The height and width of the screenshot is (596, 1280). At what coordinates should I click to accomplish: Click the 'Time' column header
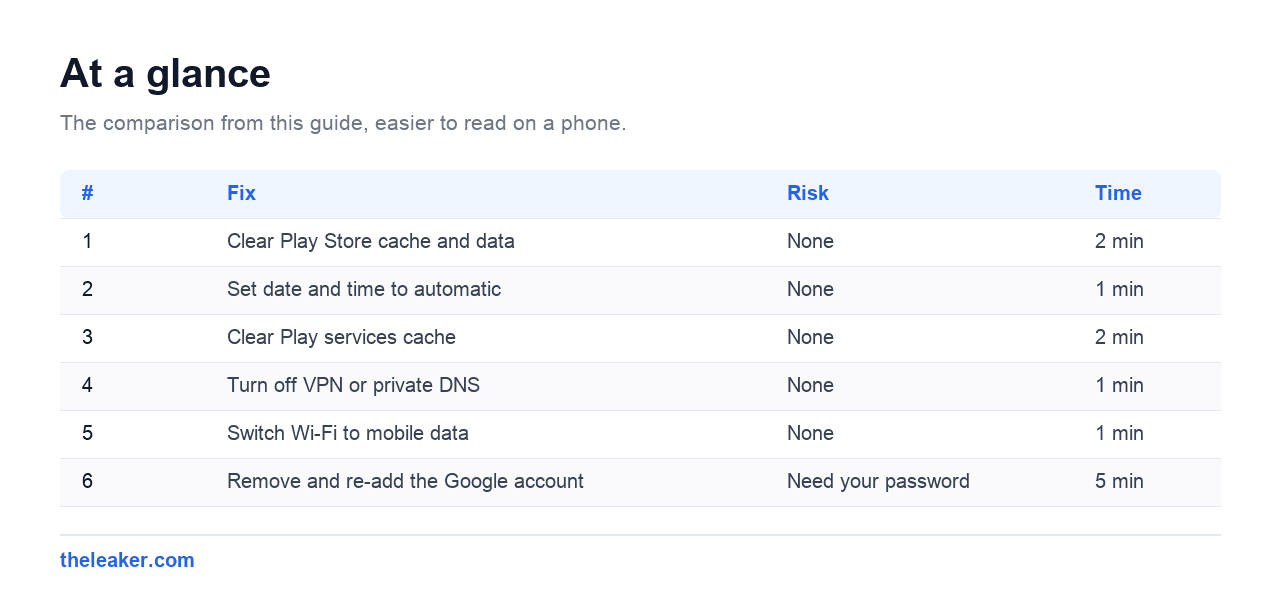(x=1118, y=193)
